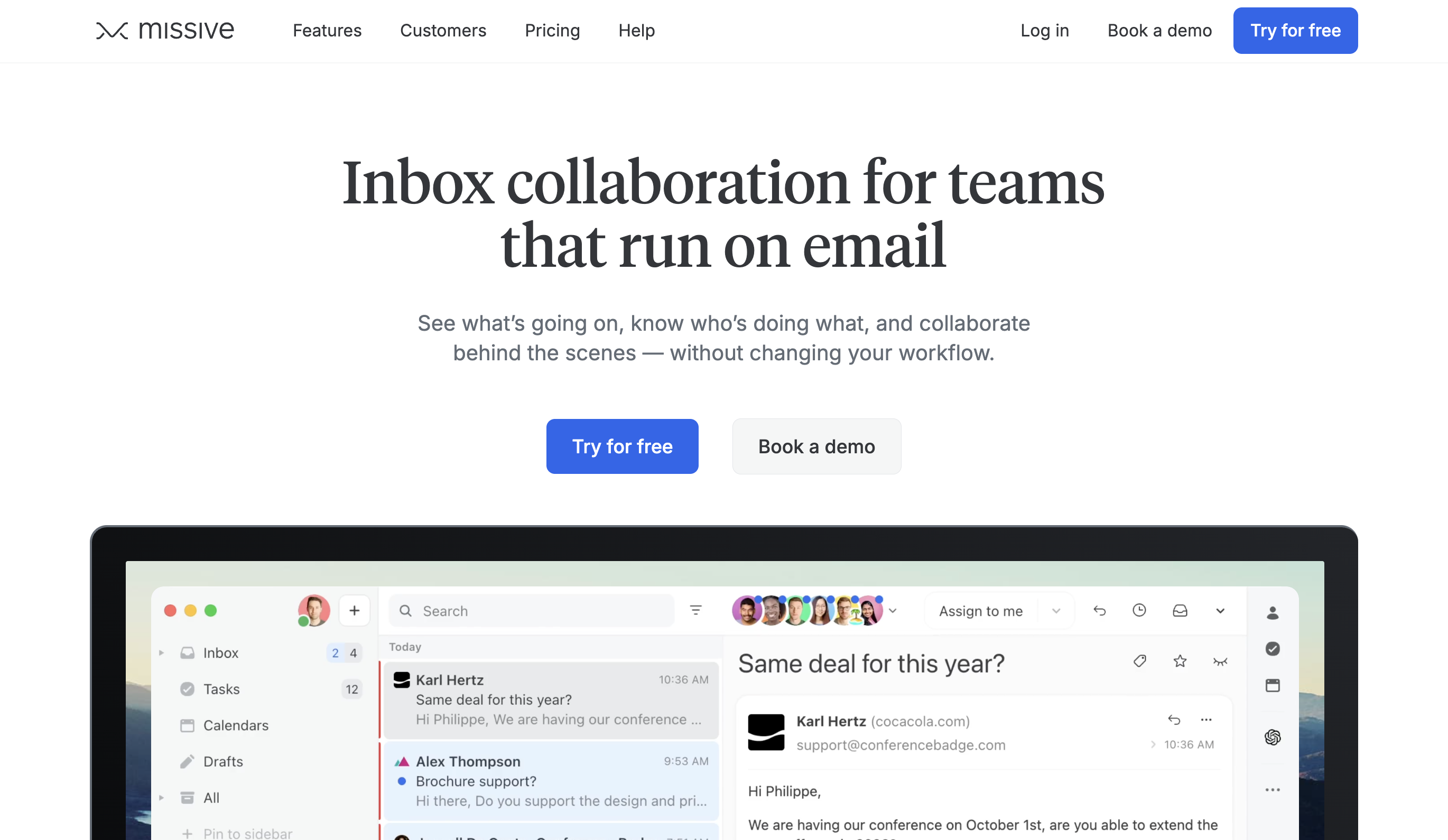Click the snooze clock icon
This screenshot has width=1448, height=840.
pyautogui.click(x=1139, y=610)
